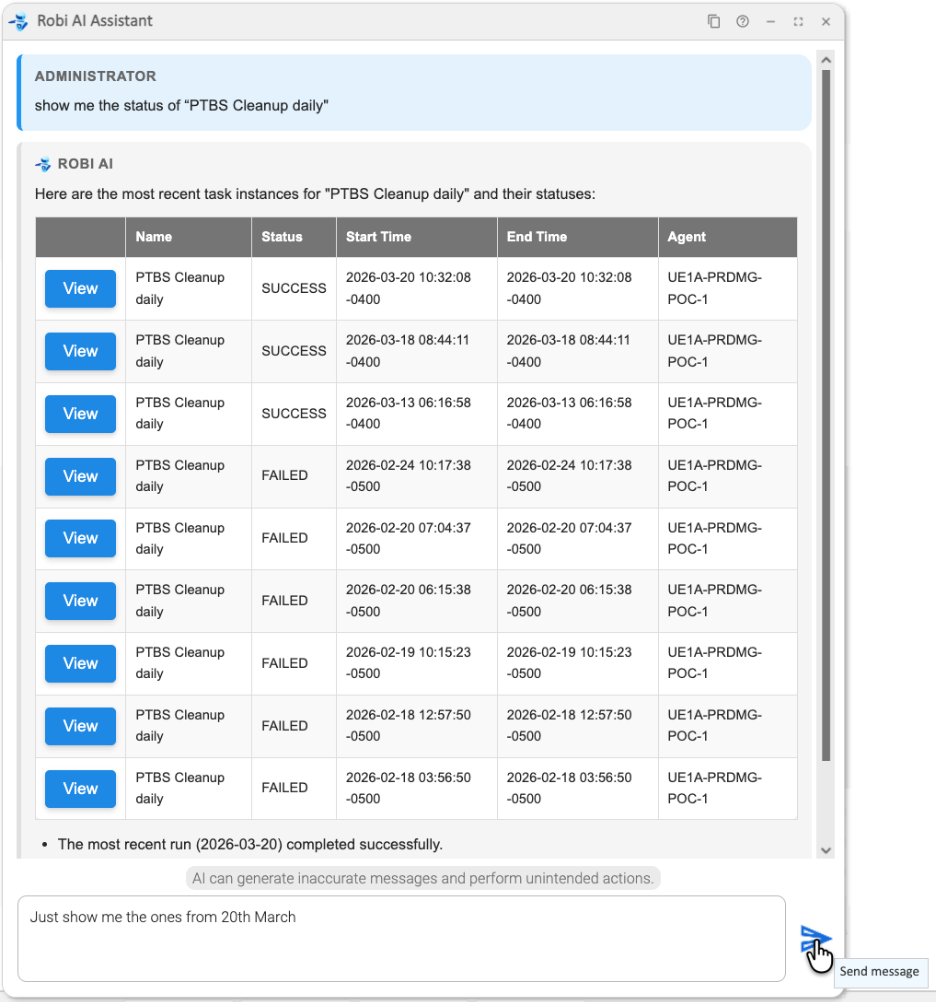Screen dimensions: 936x1002
Task: View the 2026-02-20 07:04:37 FAILED run
Action: [80, 538]
